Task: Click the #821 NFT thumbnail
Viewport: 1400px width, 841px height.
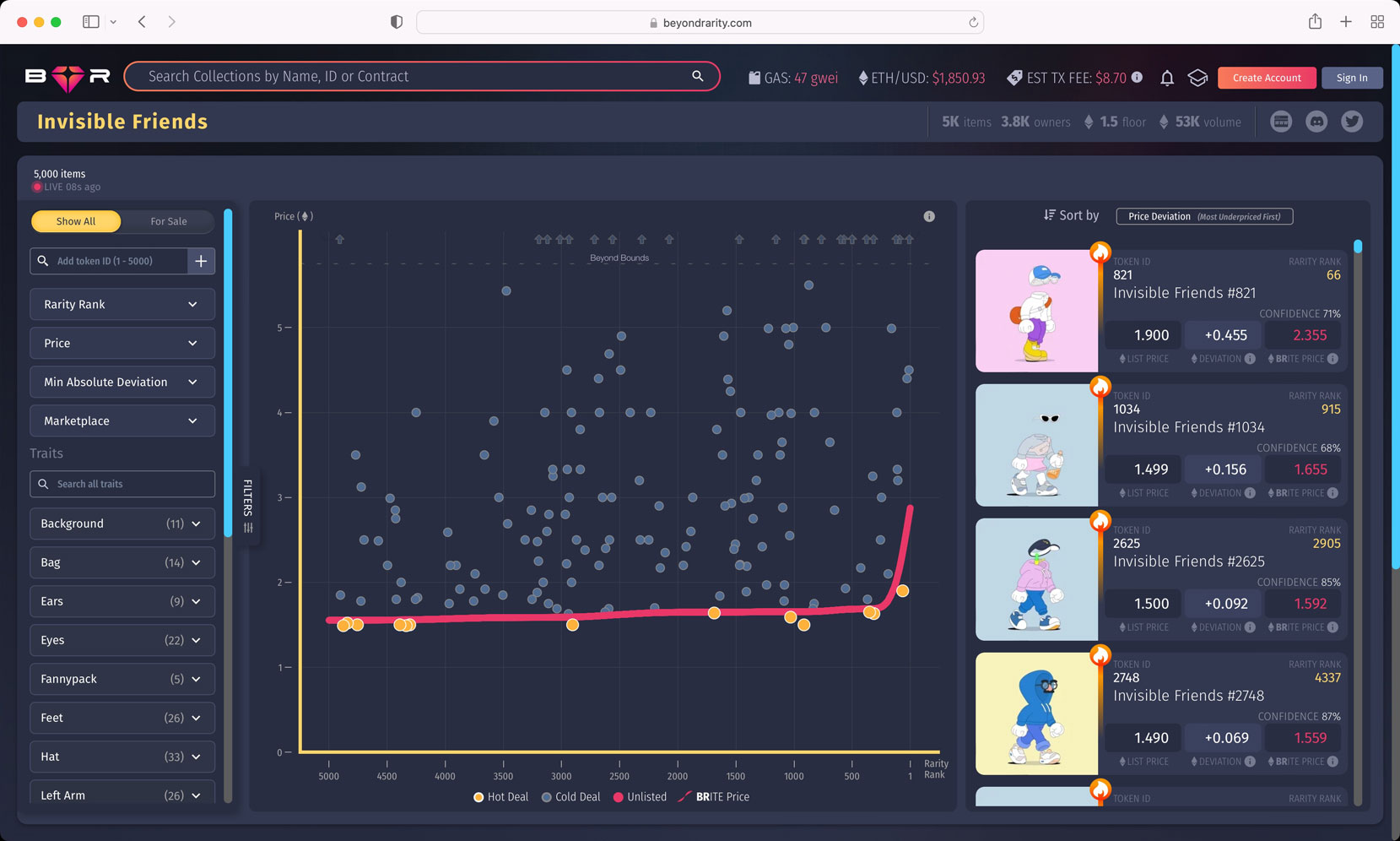Action: pos(1037,311)
